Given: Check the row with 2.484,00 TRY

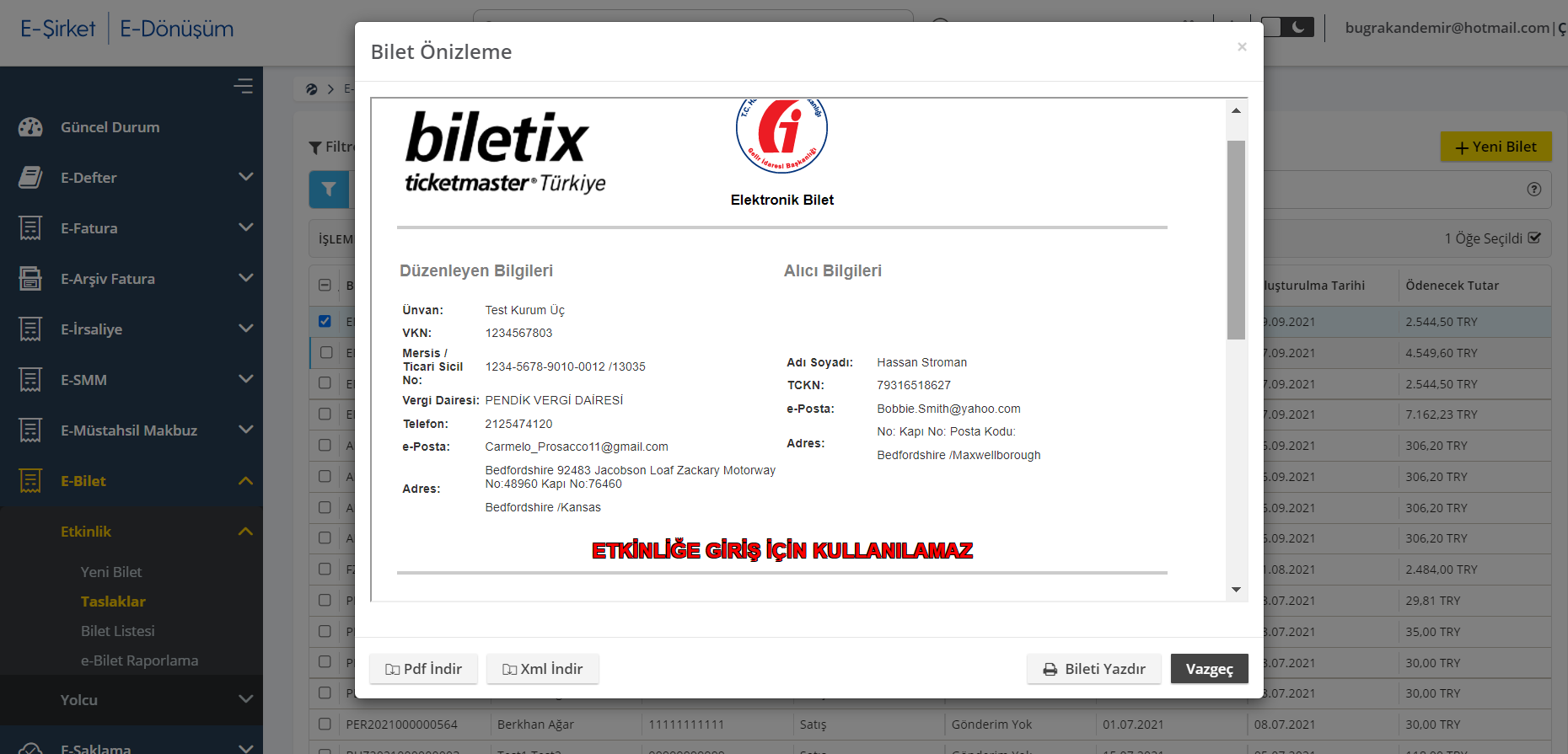Looking at the screenshot, I should 325,569.
